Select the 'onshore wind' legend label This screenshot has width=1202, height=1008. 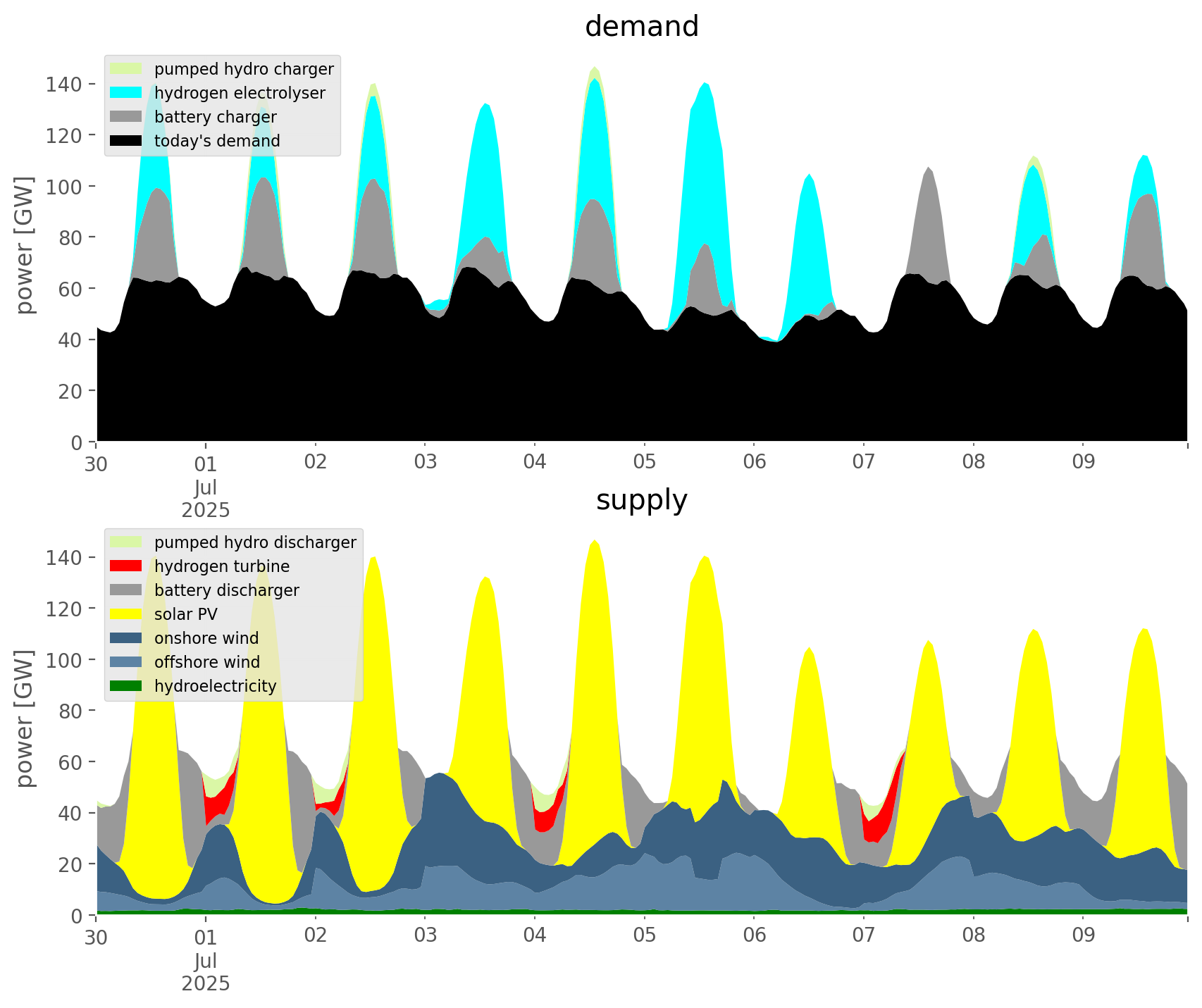coord(206,638)
